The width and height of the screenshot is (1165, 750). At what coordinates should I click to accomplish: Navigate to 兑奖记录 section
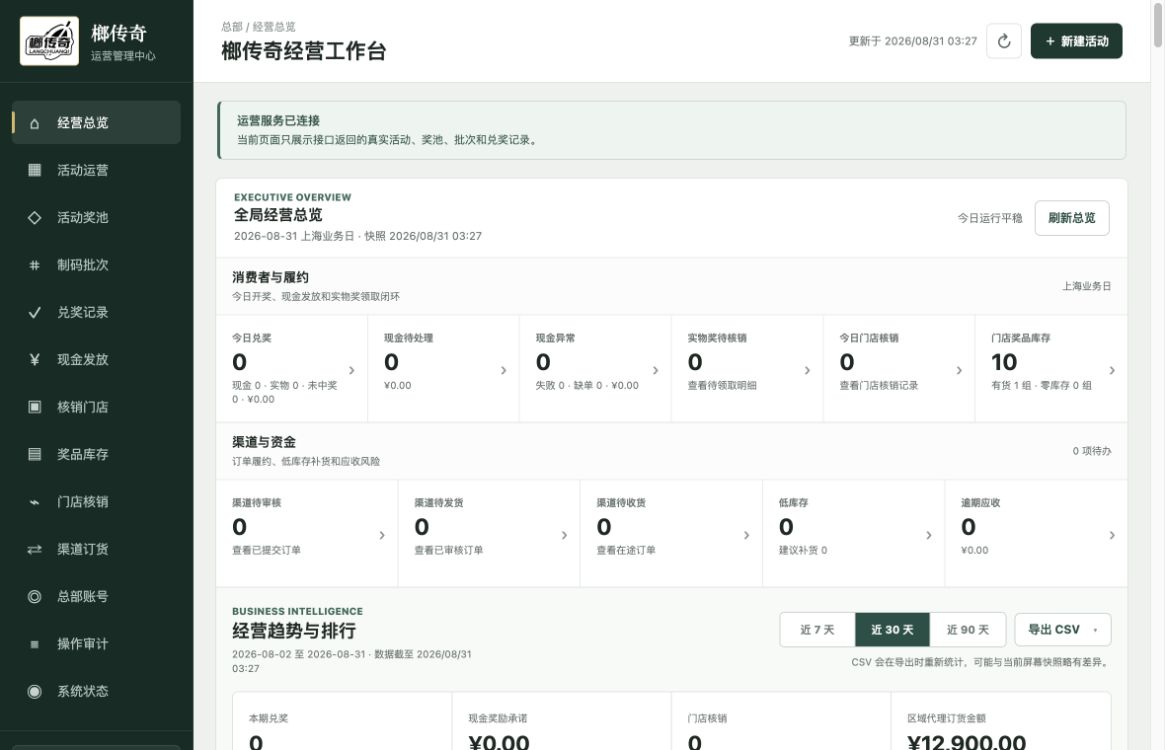coord(96,312)
